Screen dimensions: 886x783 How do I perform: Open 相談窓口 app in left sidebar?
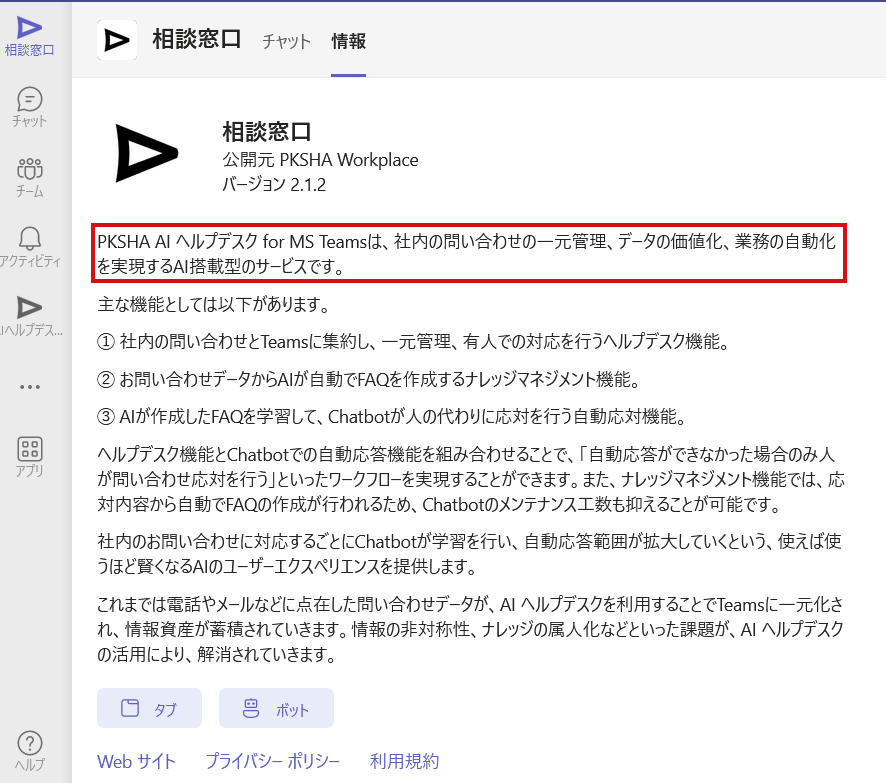[29, 37]
